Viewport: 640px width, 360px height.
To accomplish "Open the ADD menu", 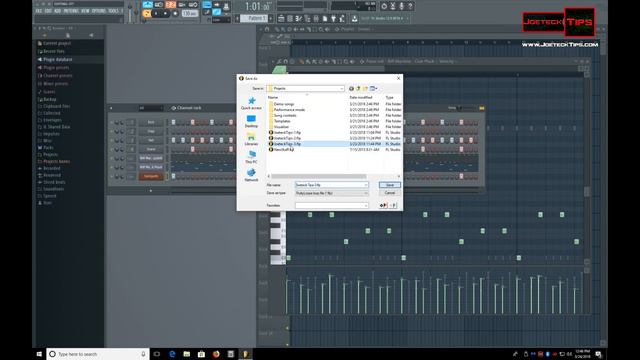I will pyautogui.click(x=58, y=11).
